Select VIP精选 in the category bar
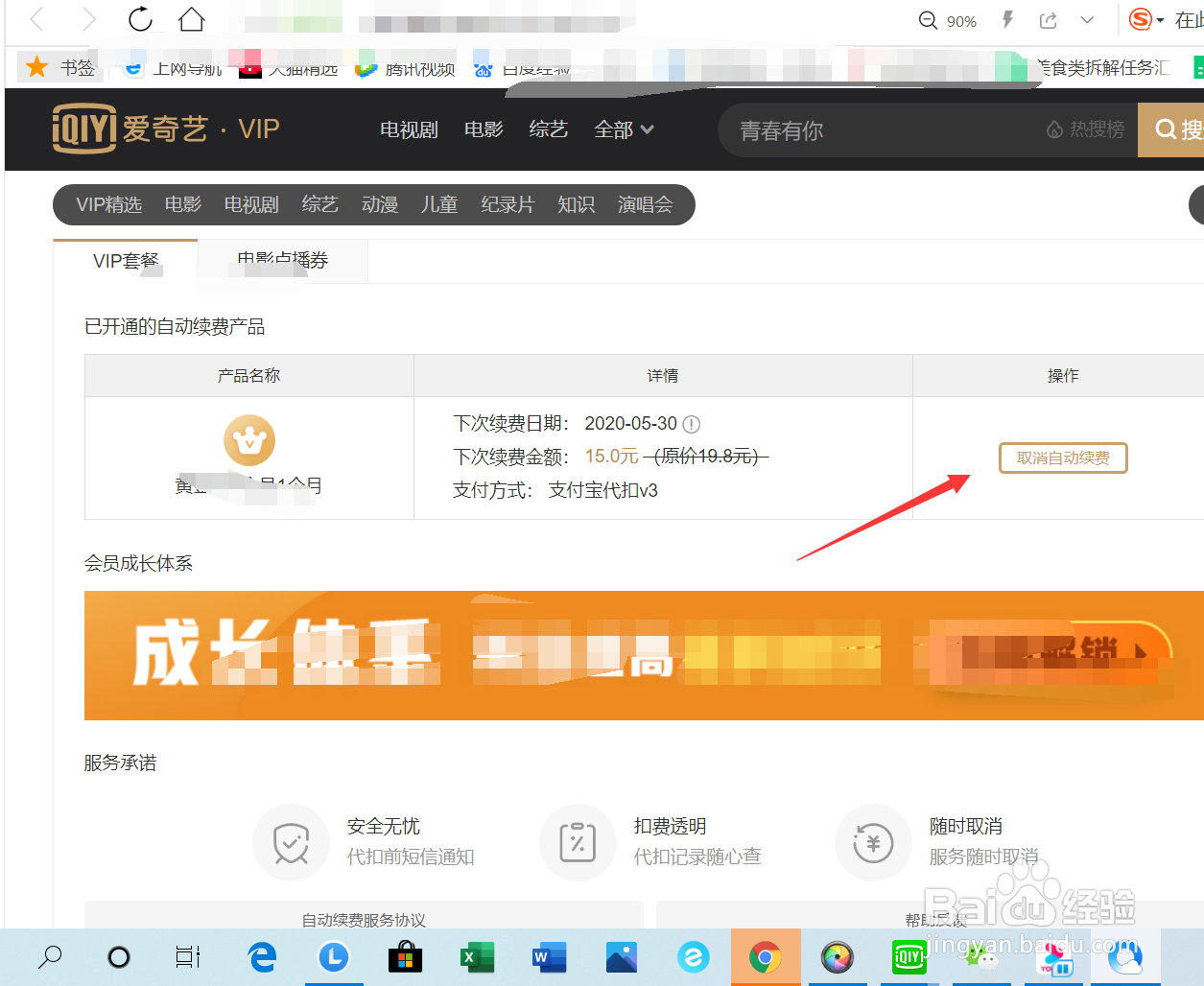Image resolution: width=1204 pixels, height=986 pixels. [x=109, y=204]
